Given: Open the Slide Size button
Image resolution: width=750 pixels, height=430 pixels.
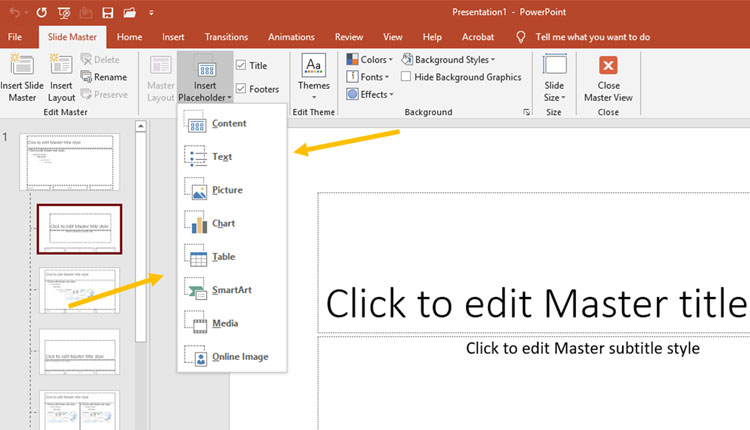Looking at the screenshot, I should [554, 77].
